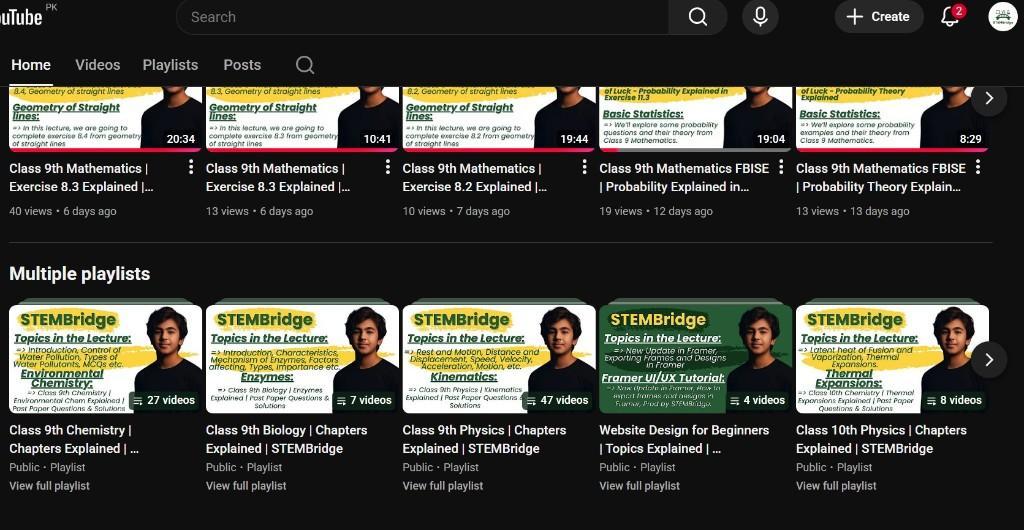Open the Kinematics playlist thumbnail
The height and width of the screenshot is (530, 1024).
pyautogui.click(x=499, y=359)
